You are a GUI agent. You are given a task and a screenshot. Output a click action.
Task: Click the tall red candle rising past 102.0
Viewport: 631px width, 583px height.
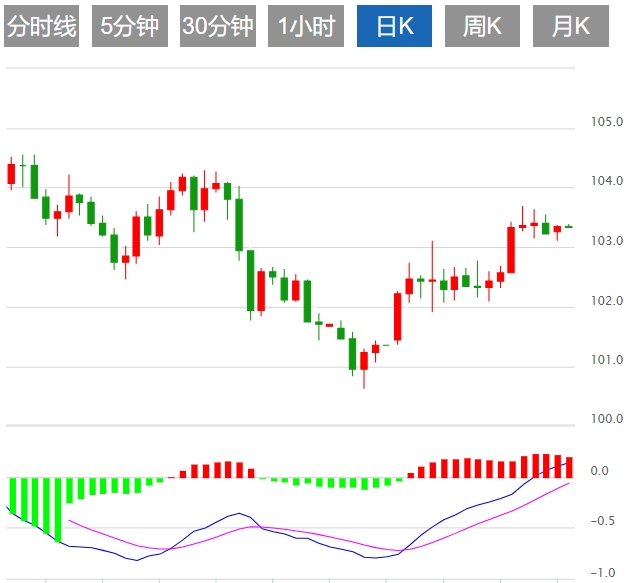[398, 317]
